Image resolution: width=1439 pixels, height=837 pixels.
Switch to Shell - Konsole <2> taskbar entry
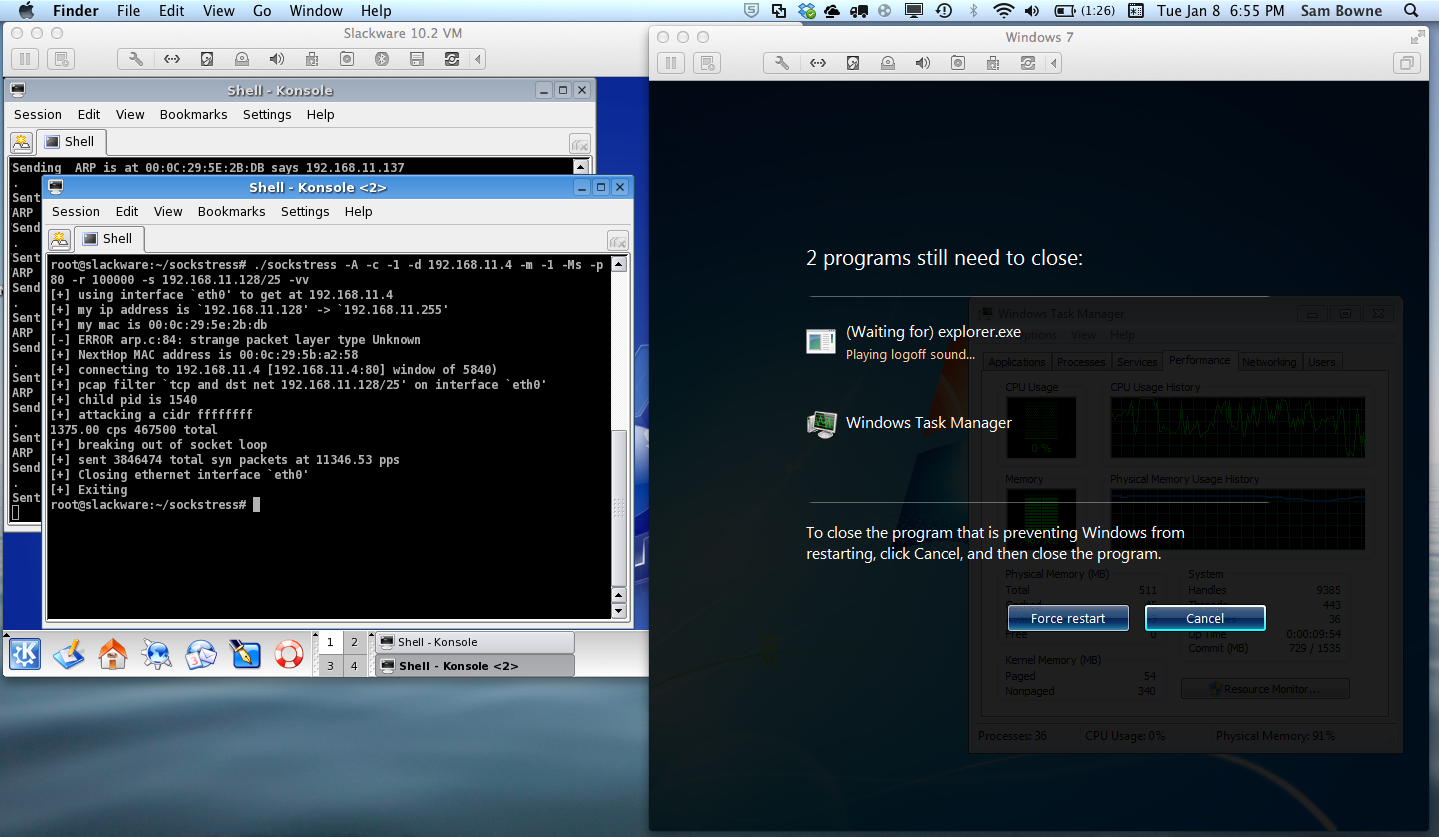coord(475,666)
